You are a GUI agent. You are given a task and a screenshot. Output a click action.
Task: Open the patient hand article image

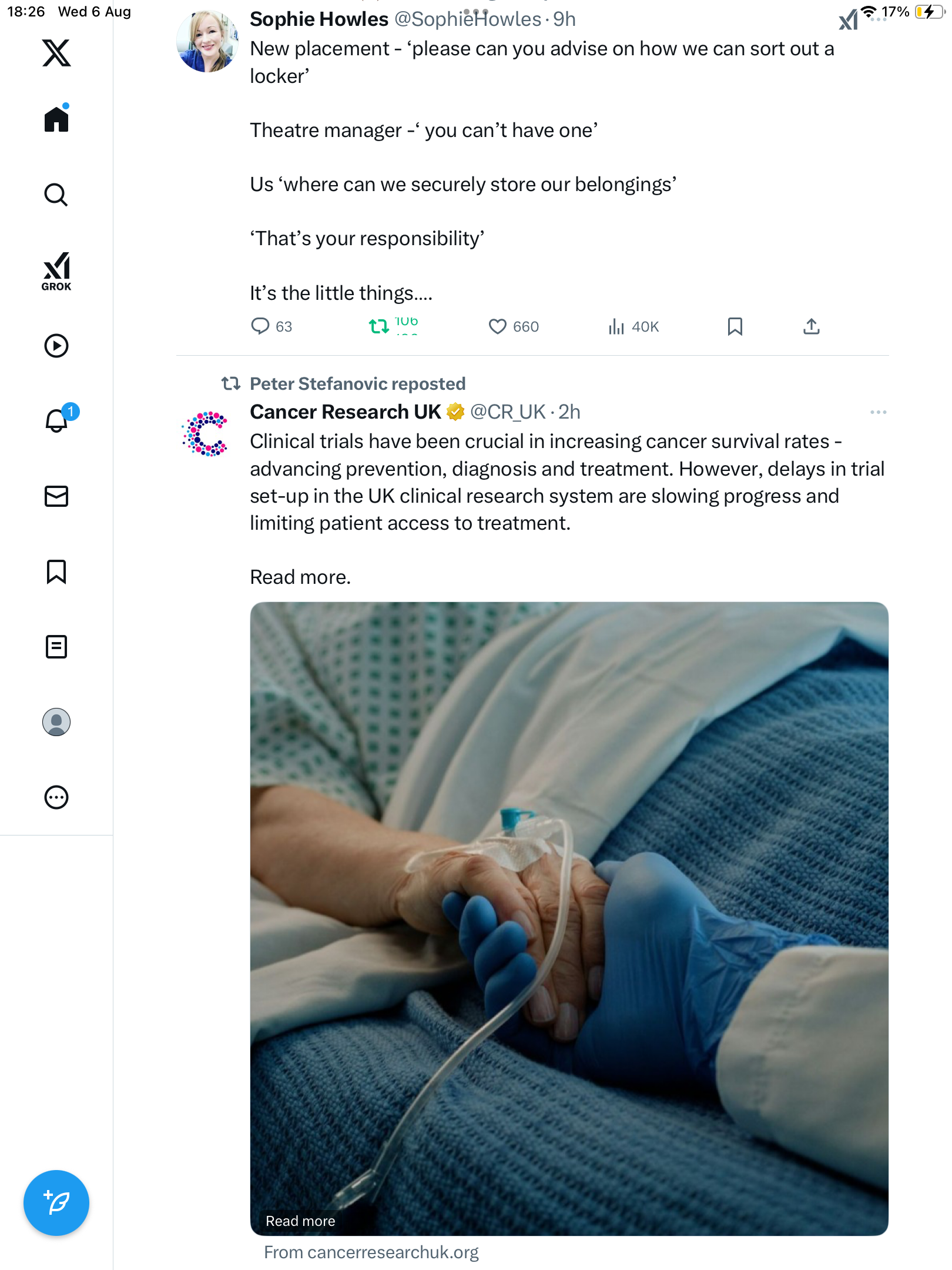(x=569, y=917)
